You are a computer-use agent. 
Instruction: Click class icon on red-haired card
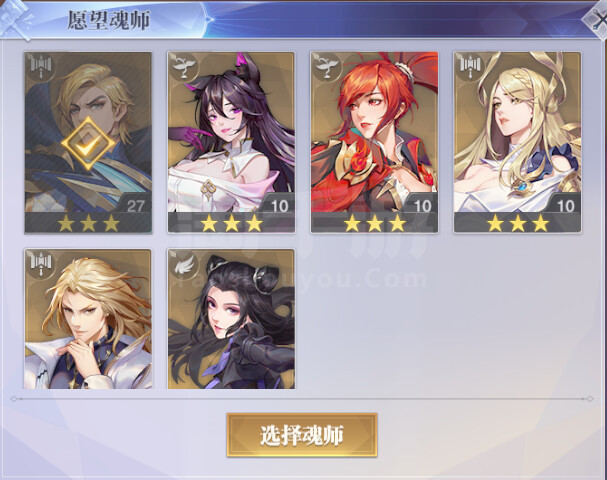(327, 66)
